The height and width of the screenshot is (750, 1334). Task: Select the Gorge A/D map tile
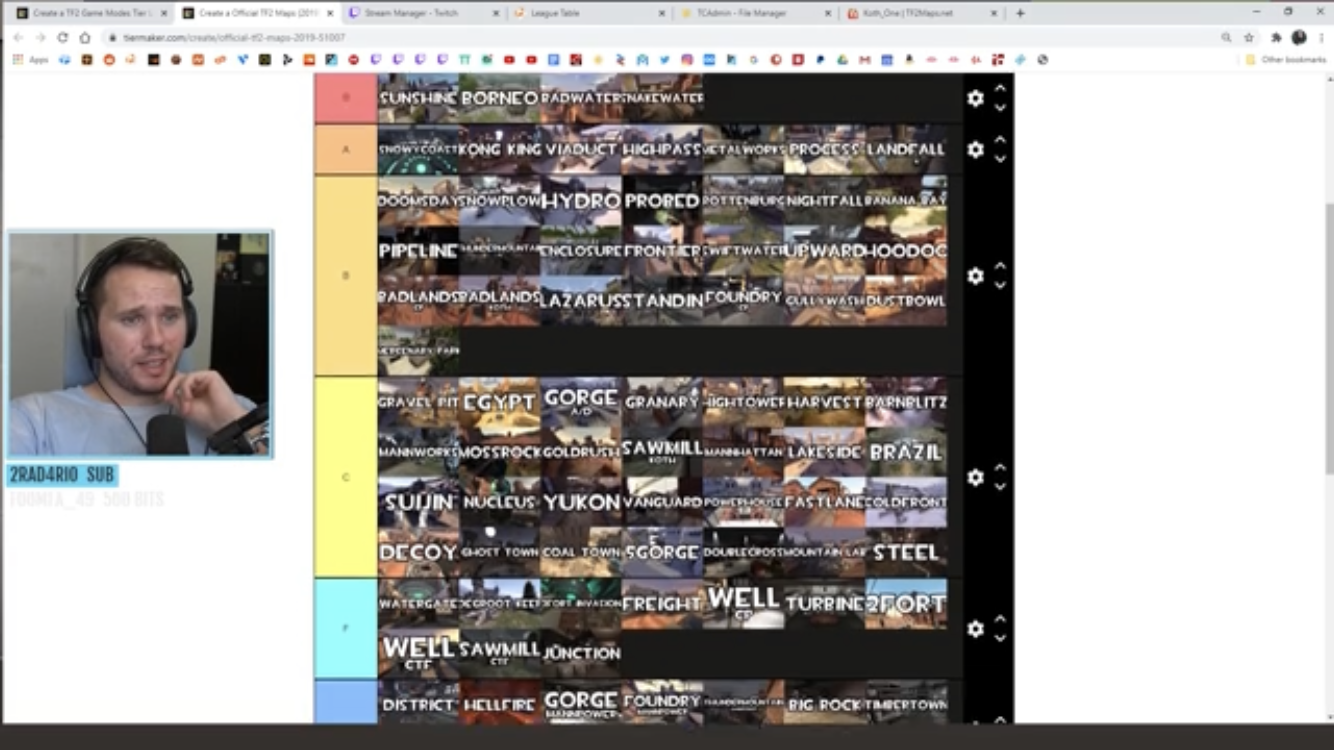581,402
